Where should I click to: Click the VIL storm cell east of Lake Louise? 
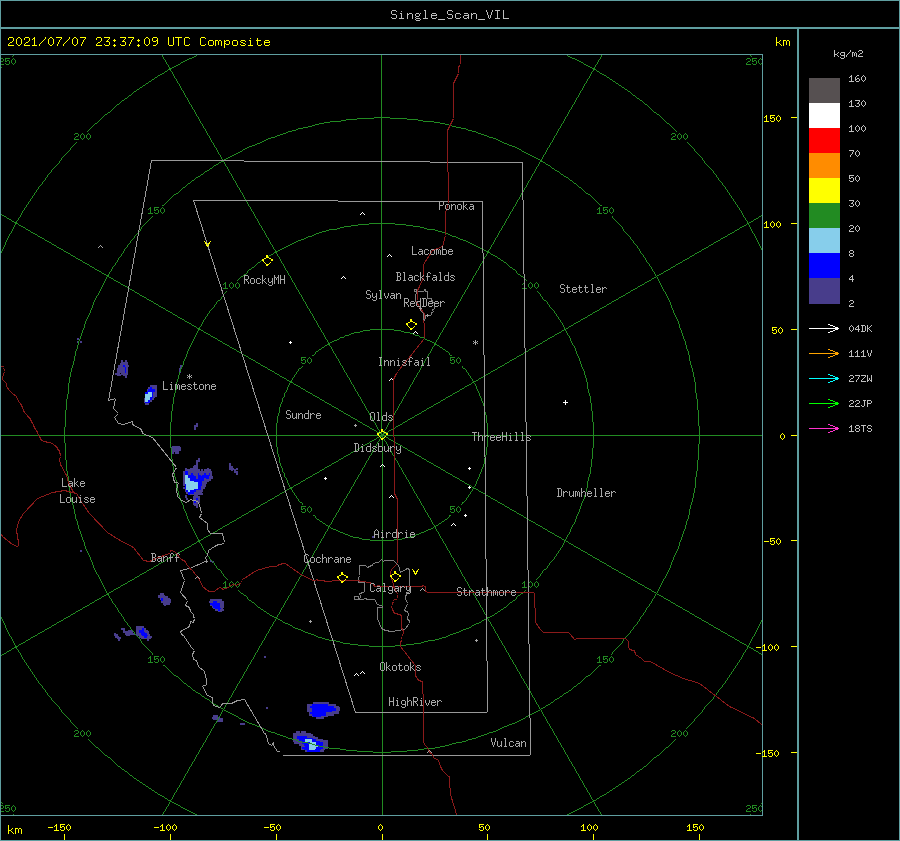(196, 479)
